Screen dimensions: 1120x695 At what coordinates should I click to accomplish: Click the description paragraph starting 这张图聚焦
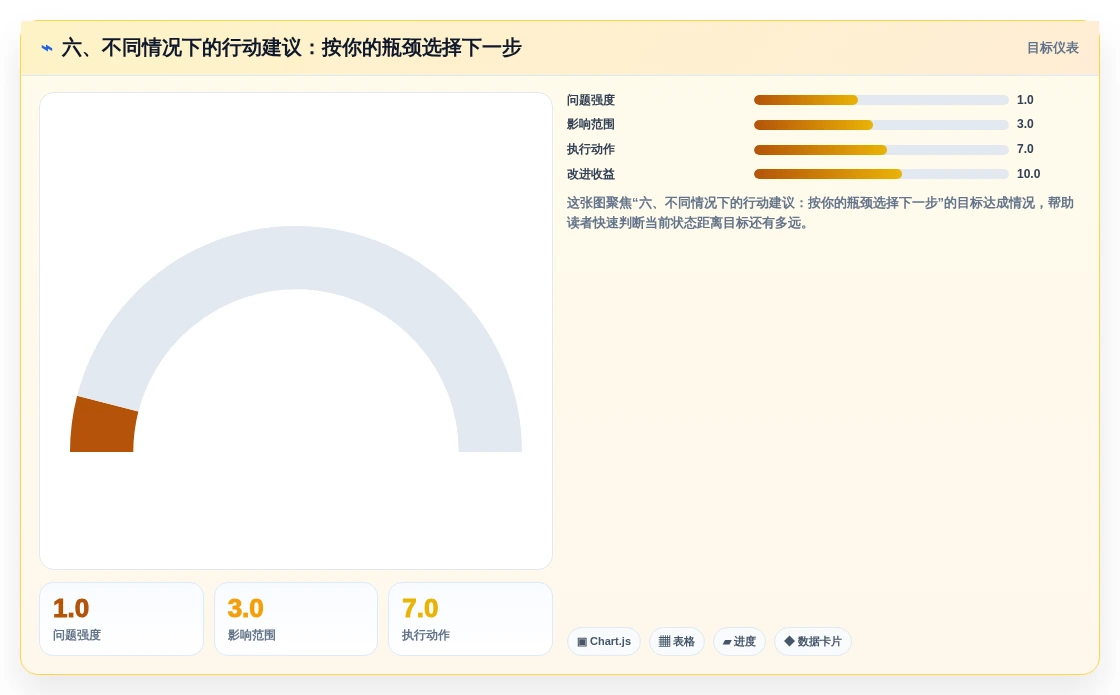coord(820,213)
